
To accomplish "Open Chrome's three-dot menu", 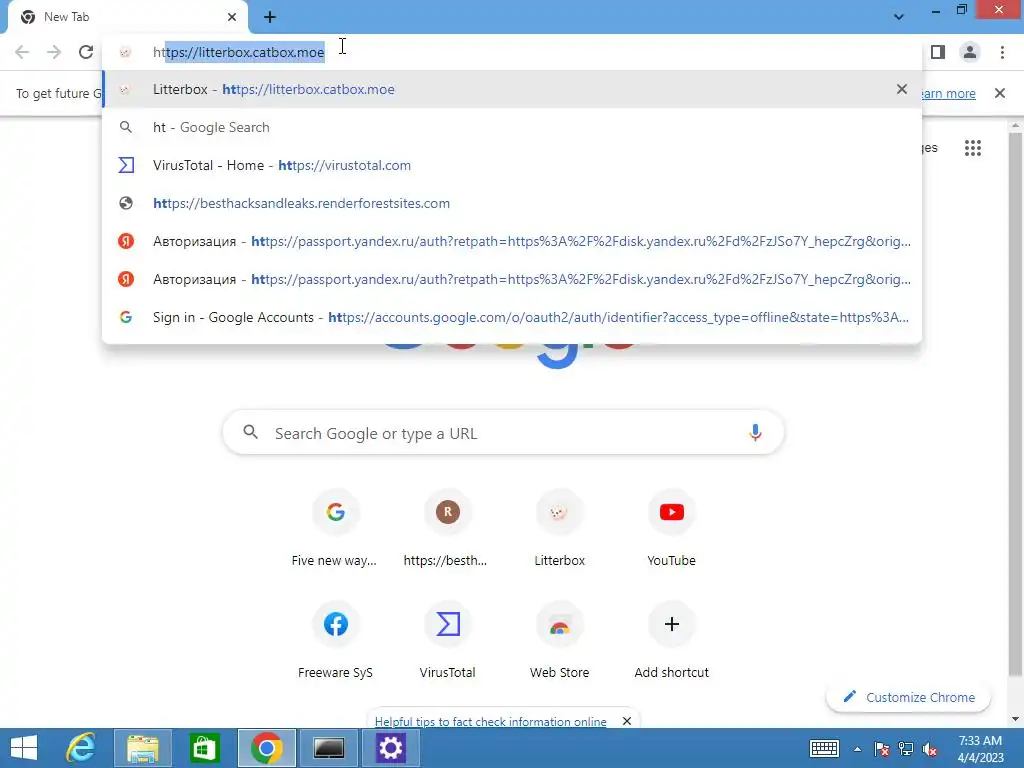I will pyautogui.click(x=1002, y=52).
